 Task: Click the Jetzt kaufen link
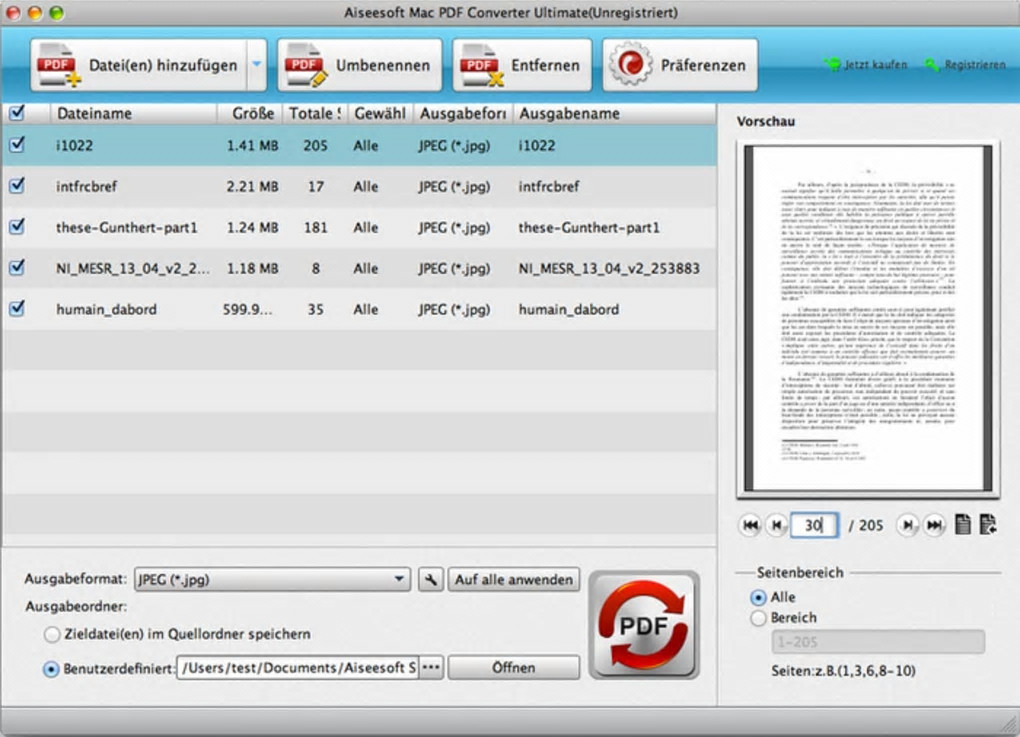866,64
